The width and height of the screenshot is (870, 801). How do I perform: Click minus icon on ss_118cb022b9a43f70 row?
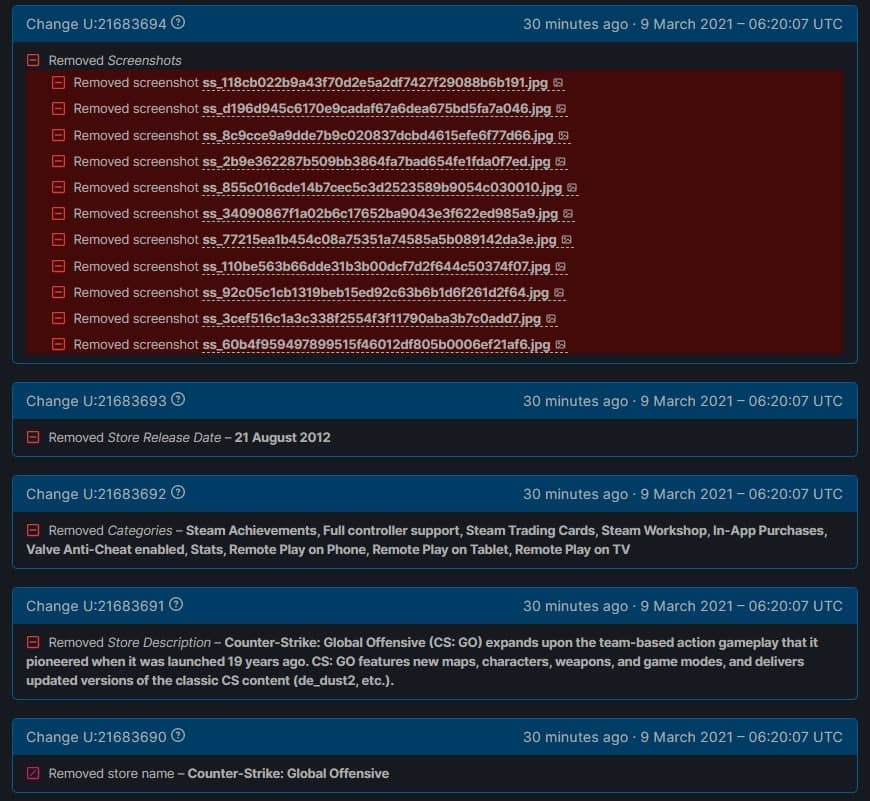[58, 83]
